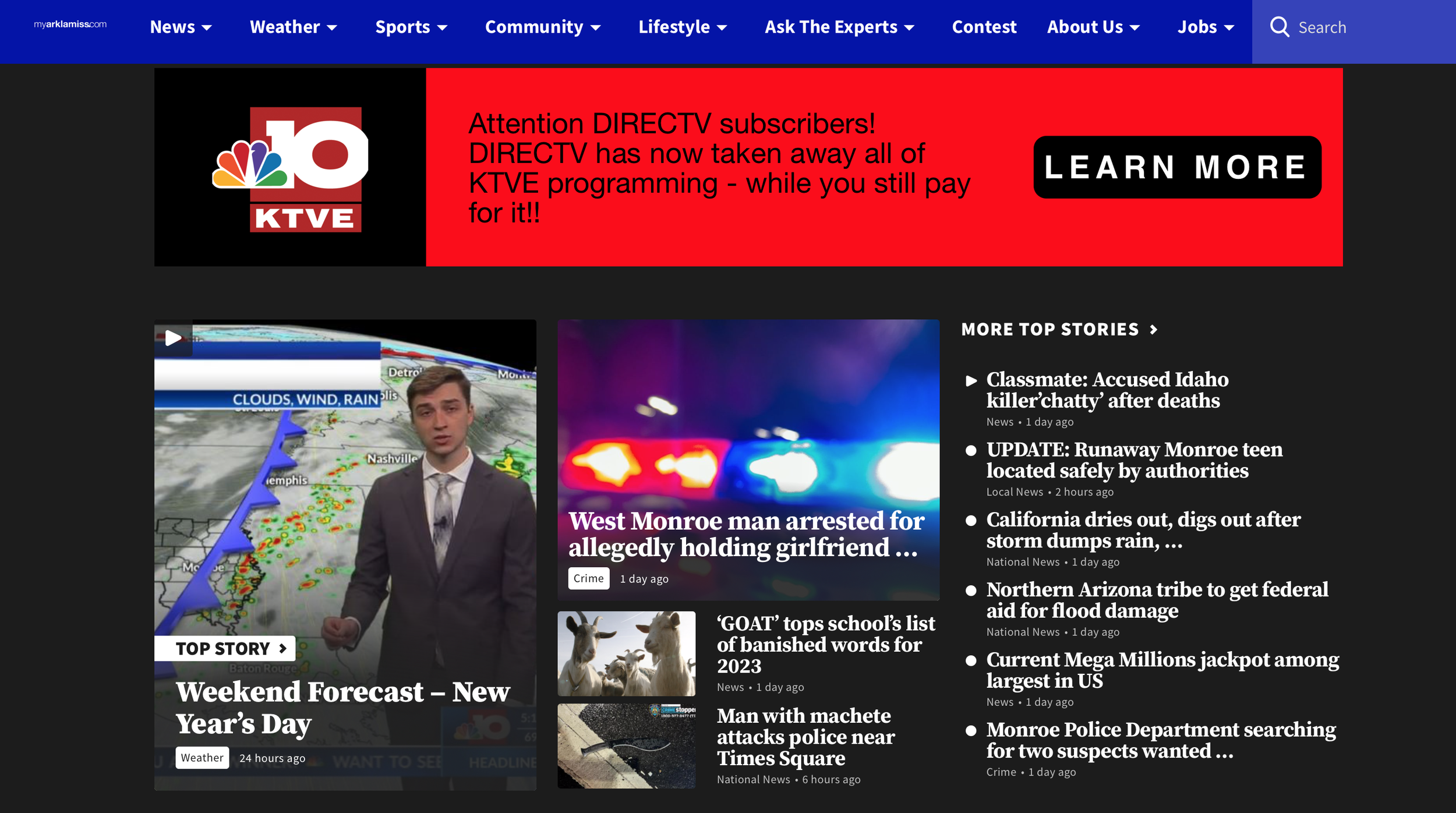Image resolution: width=1456 pixels, height=813 pixels.
Task: Click '6 hours ago' under machete story
Action: pyautogui.click(x=831, y=779)
